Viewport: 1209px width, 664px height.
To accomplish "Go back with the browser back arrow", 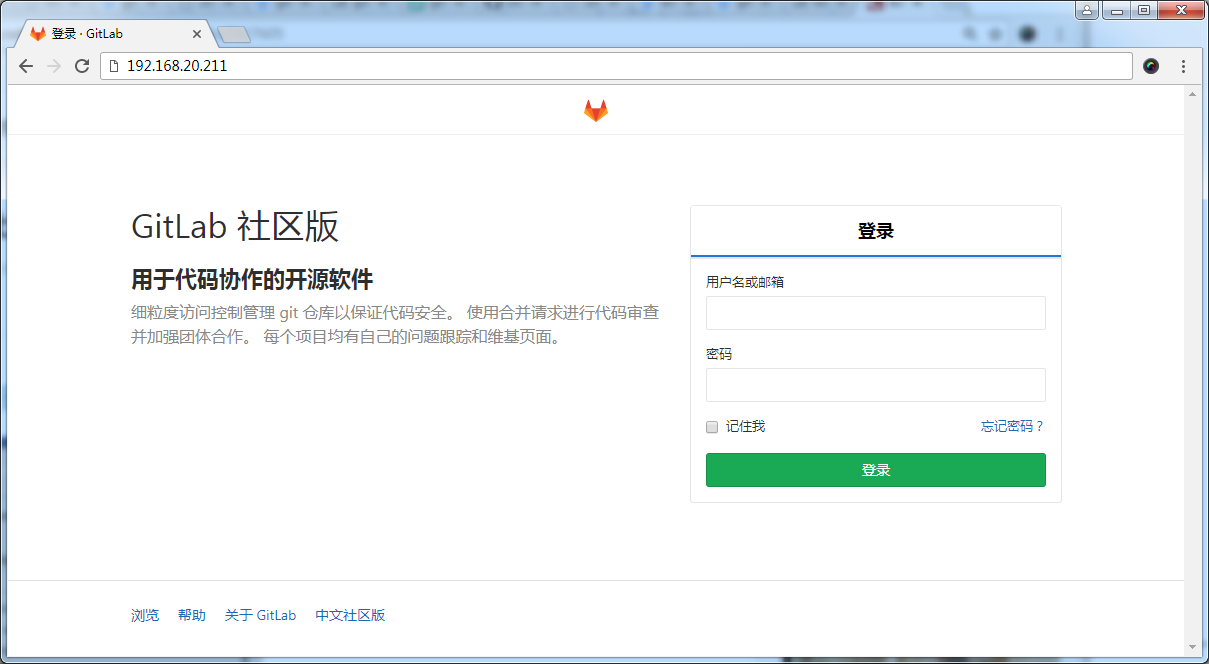I will [x=26, y=66].
